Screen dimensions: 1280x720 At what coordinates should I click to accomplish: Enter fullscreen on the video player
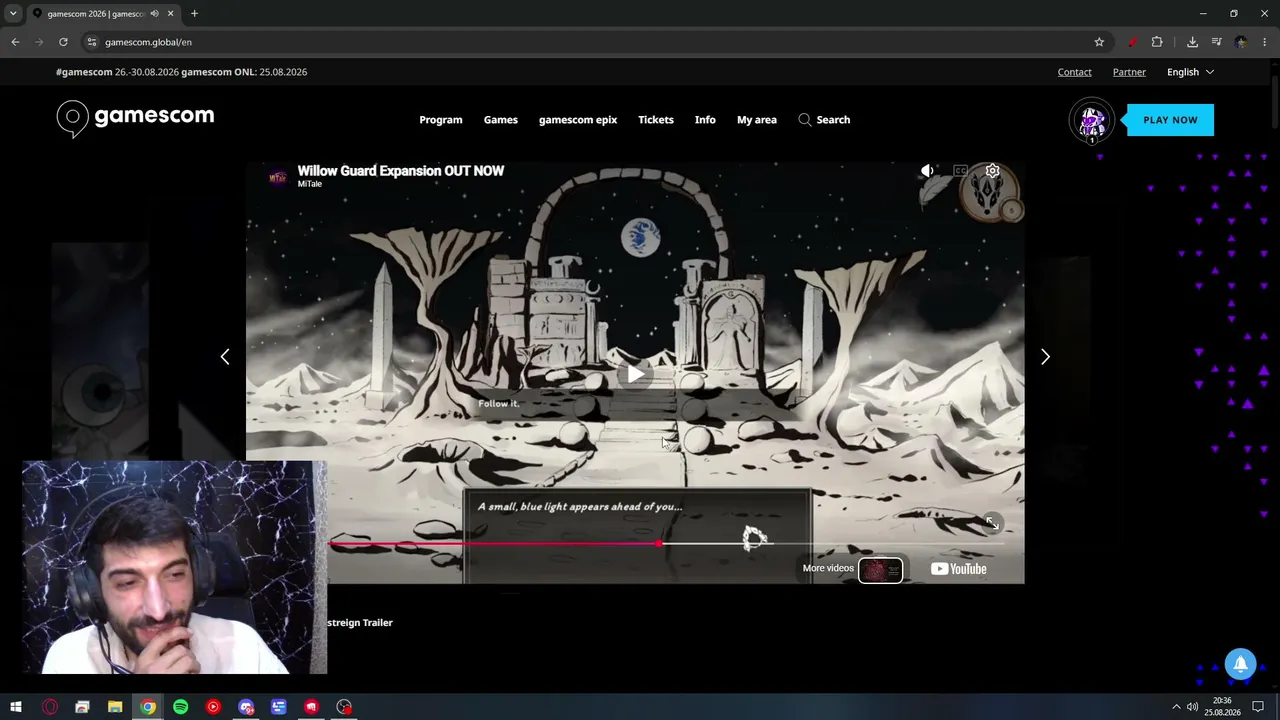[992, 523]
